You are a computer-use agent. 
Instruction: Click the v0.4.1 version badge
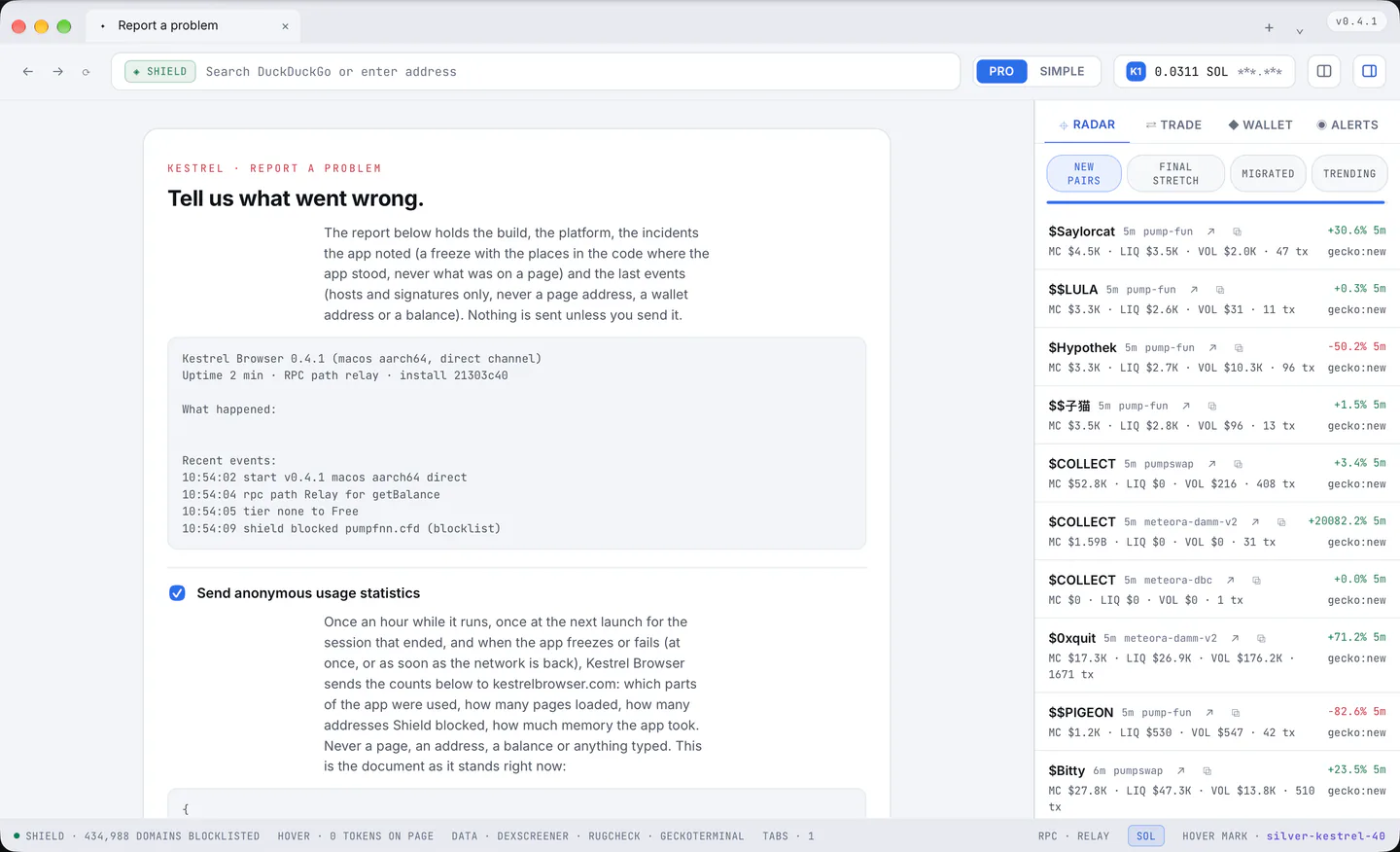pos(1356,21)
